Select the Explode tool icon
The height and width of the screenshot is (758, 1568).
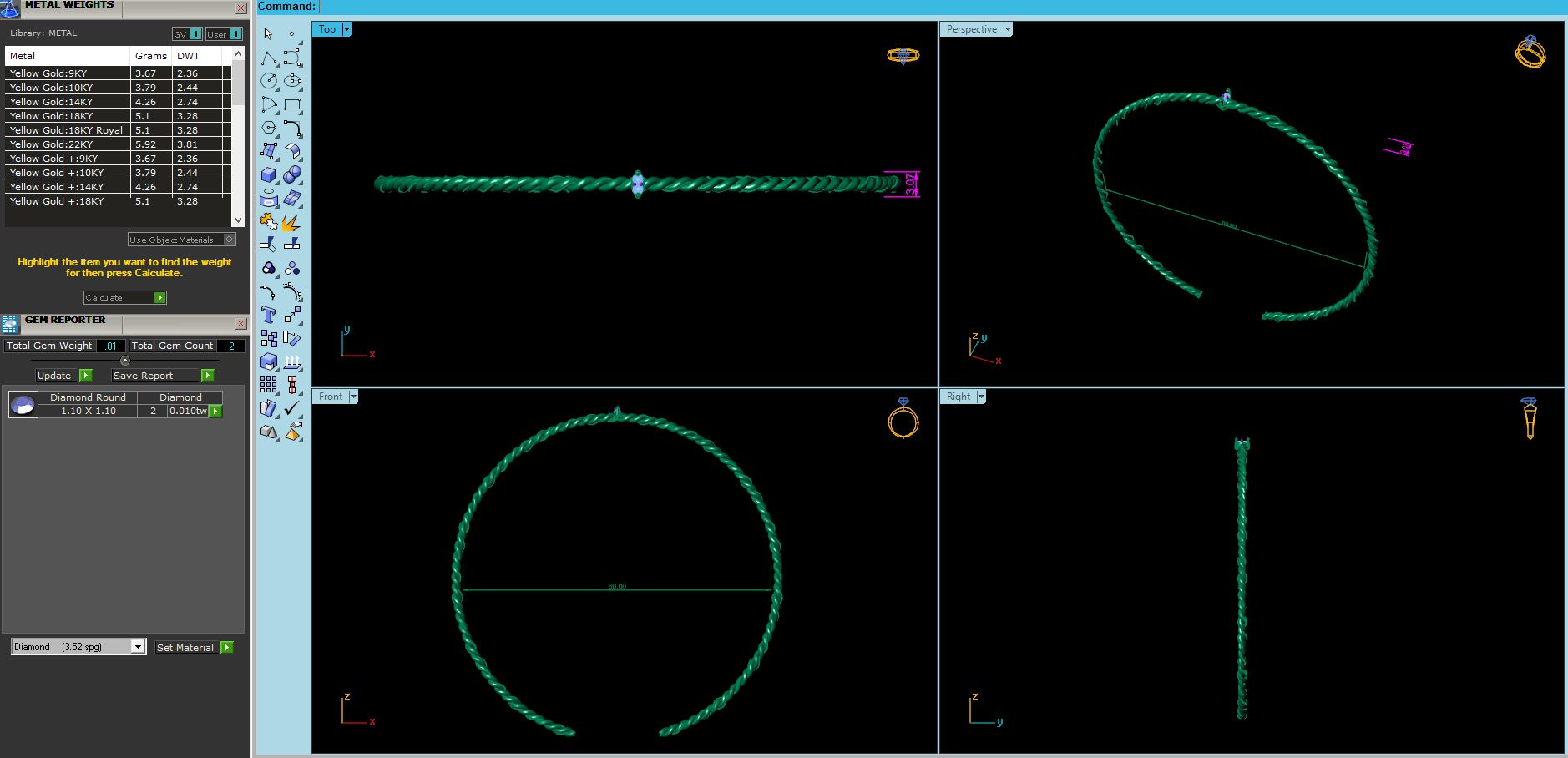click(x=291, y=222)
